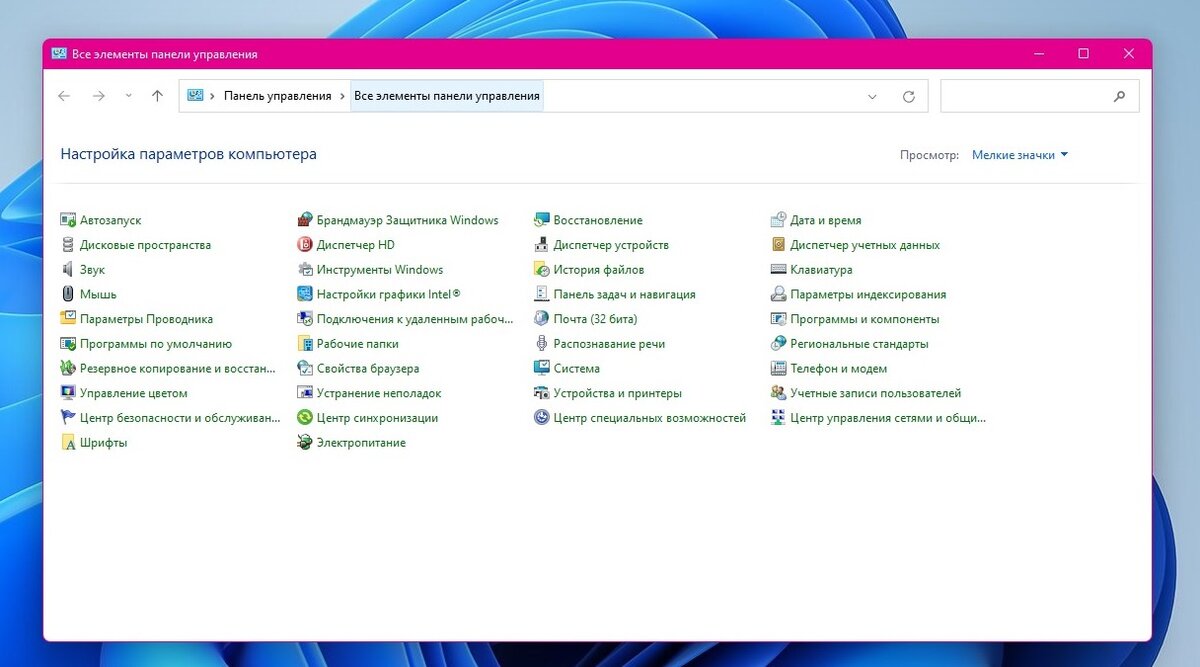Open the Региональные стандарты globe icon

[779, 344]
